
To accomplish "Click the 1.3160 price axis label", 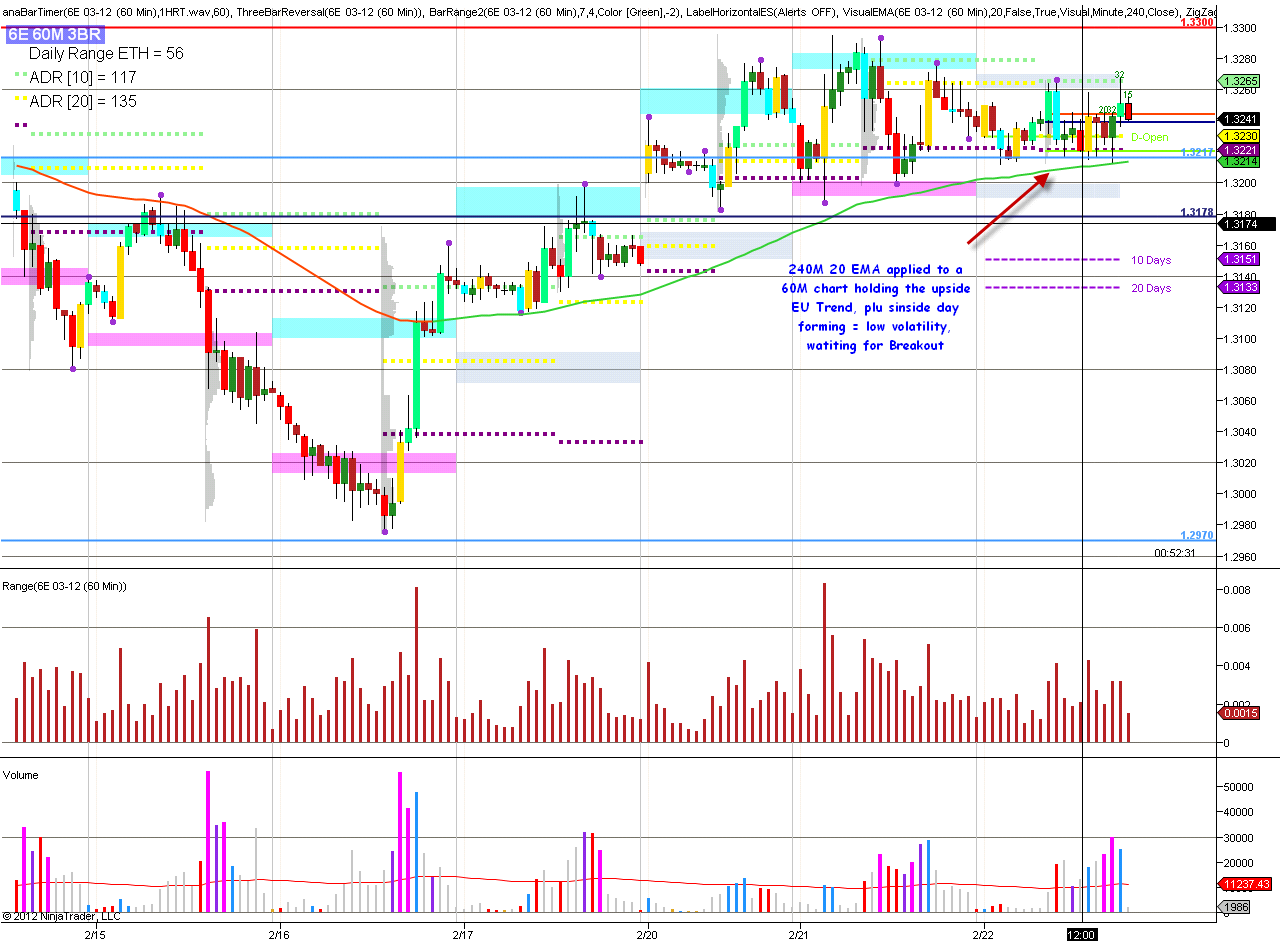I will coord(1239,245).
